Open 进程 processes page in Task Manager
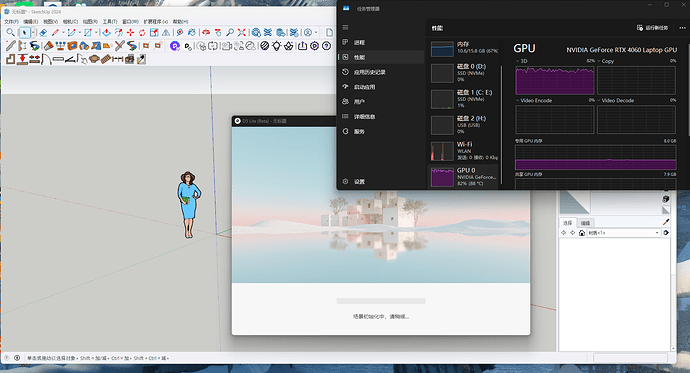Screen dimensions: 690x373 [x=381, y=42]
